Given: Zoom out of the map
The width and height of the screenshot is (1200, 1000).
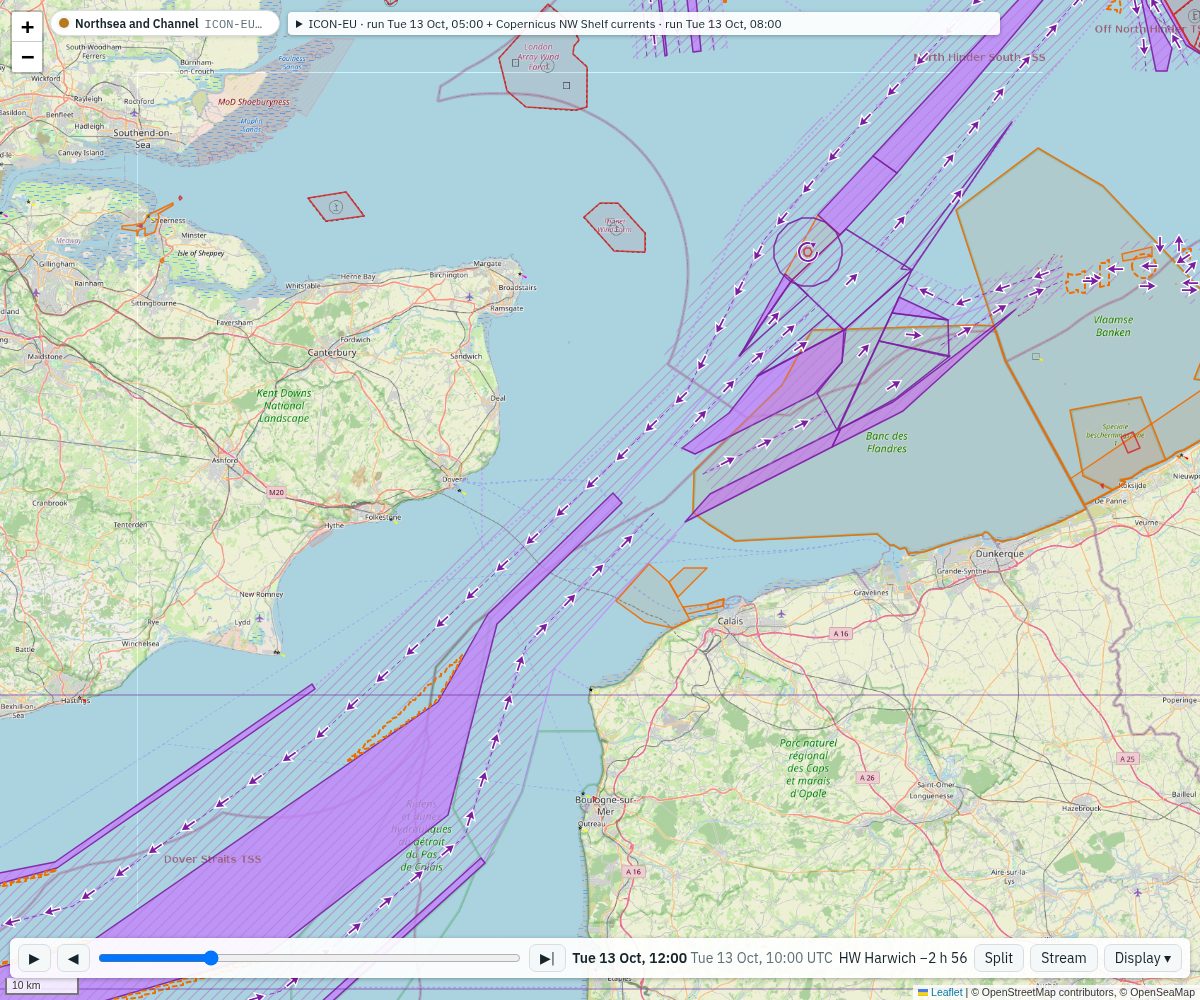Looking at the screenshot, I should [x=27, y=57].
